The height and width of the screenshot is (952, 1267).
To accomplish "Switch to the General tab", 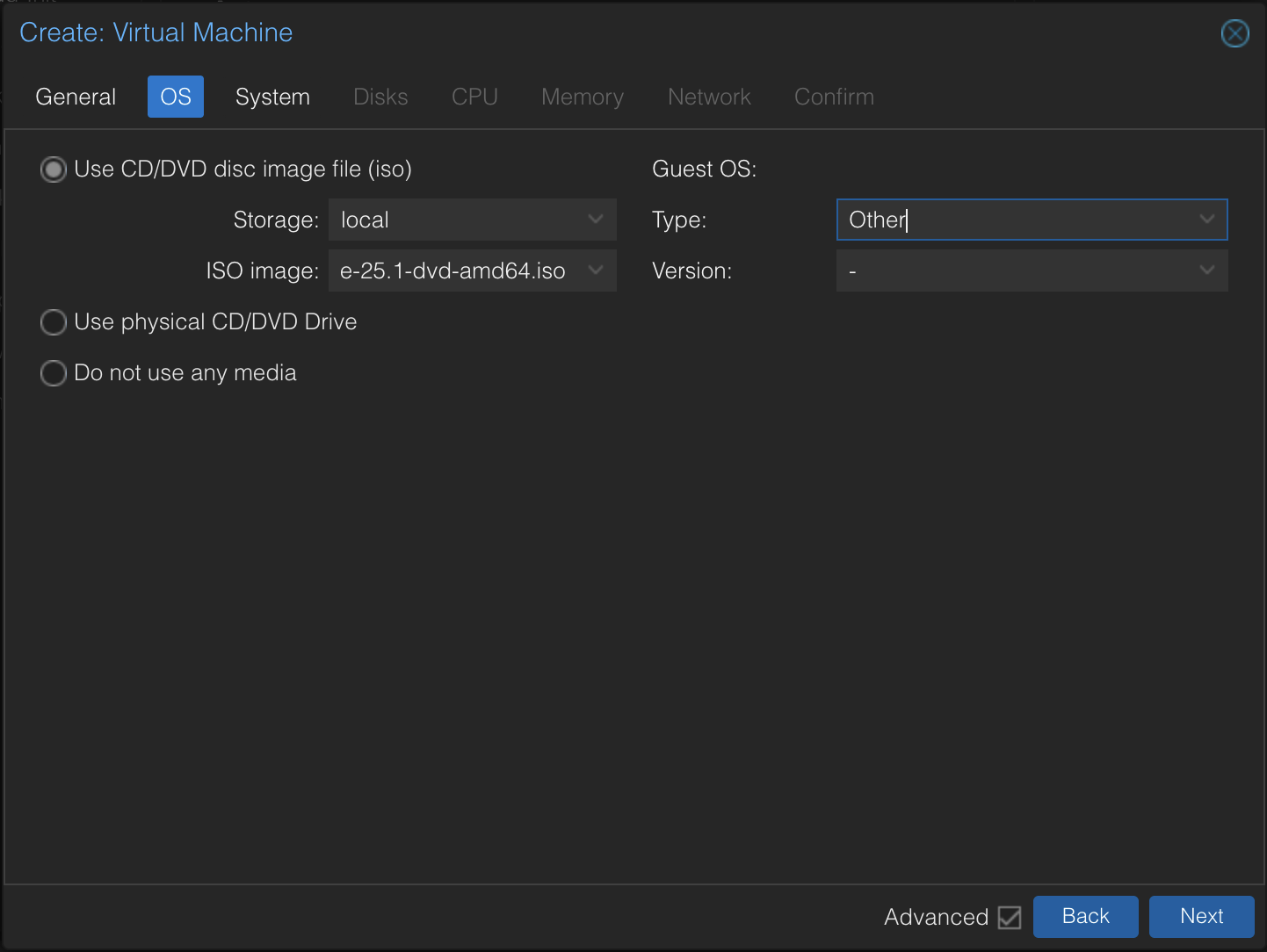I will (x=75, y=97).
